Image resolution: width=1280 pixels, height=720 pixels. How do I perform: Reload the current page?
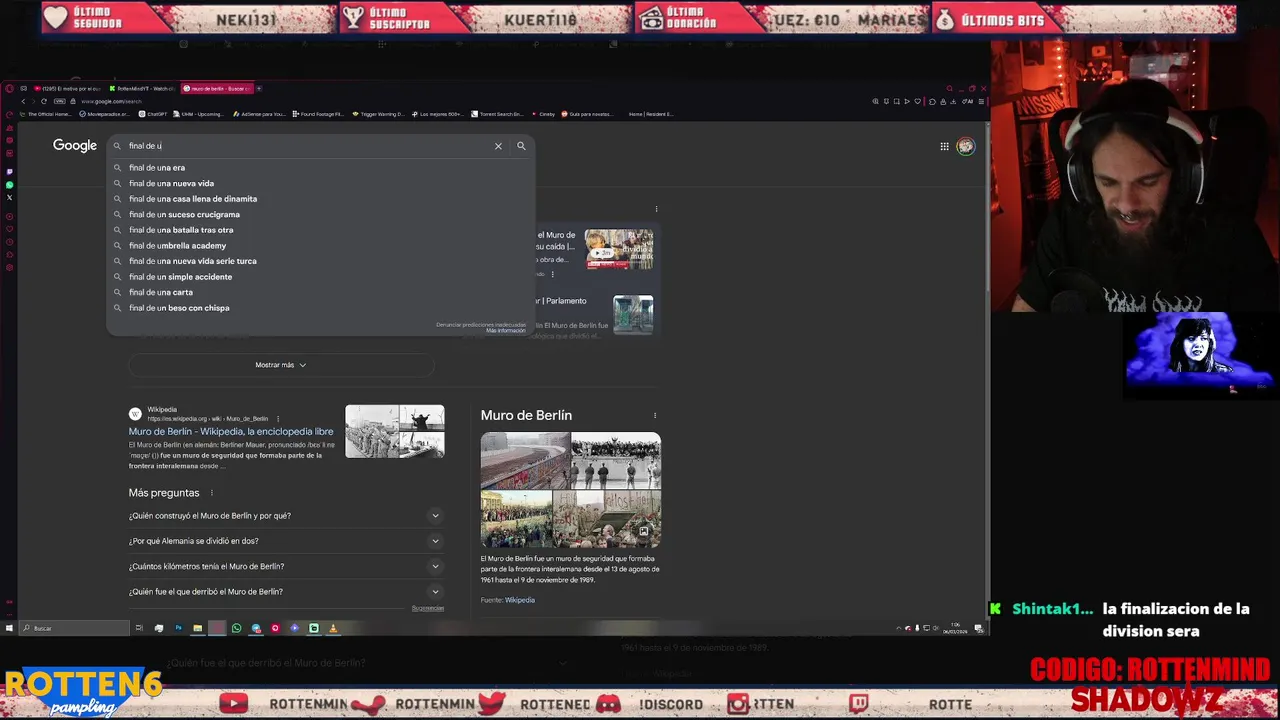click(x=44, y=101)
